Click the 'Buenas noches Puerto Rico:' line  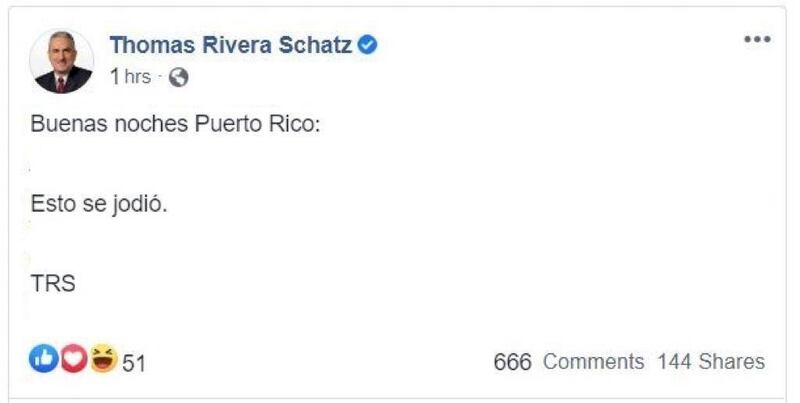(174, 131)
